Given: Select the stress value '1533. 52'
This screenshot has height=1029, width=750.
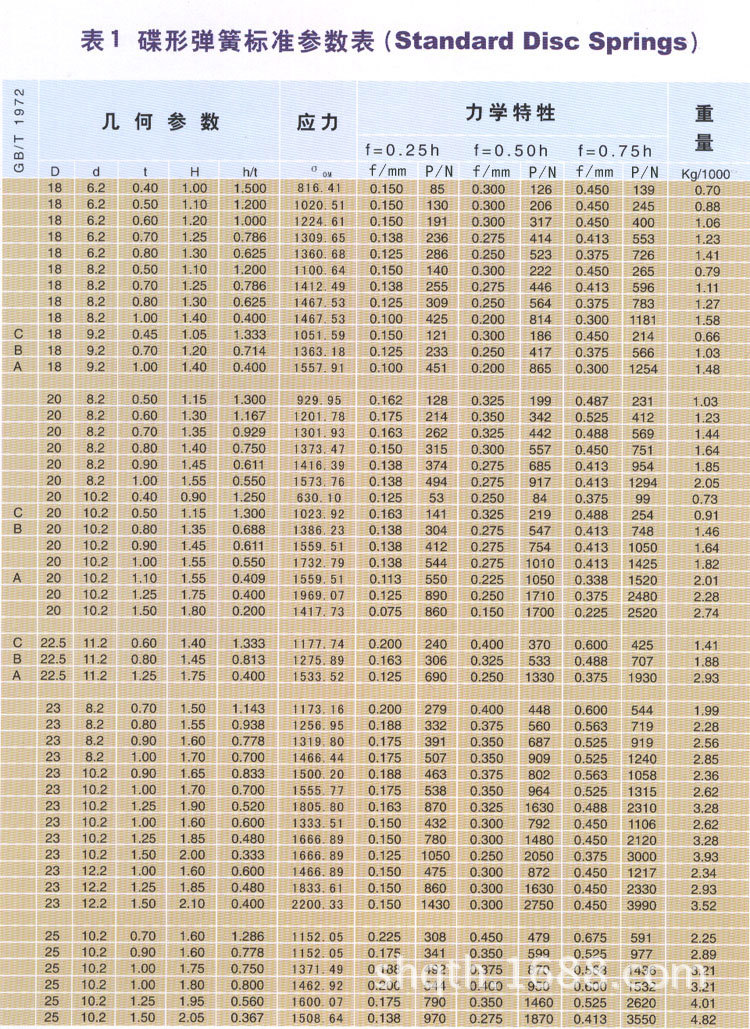Looking at the screenshot, I should [318, 677].
